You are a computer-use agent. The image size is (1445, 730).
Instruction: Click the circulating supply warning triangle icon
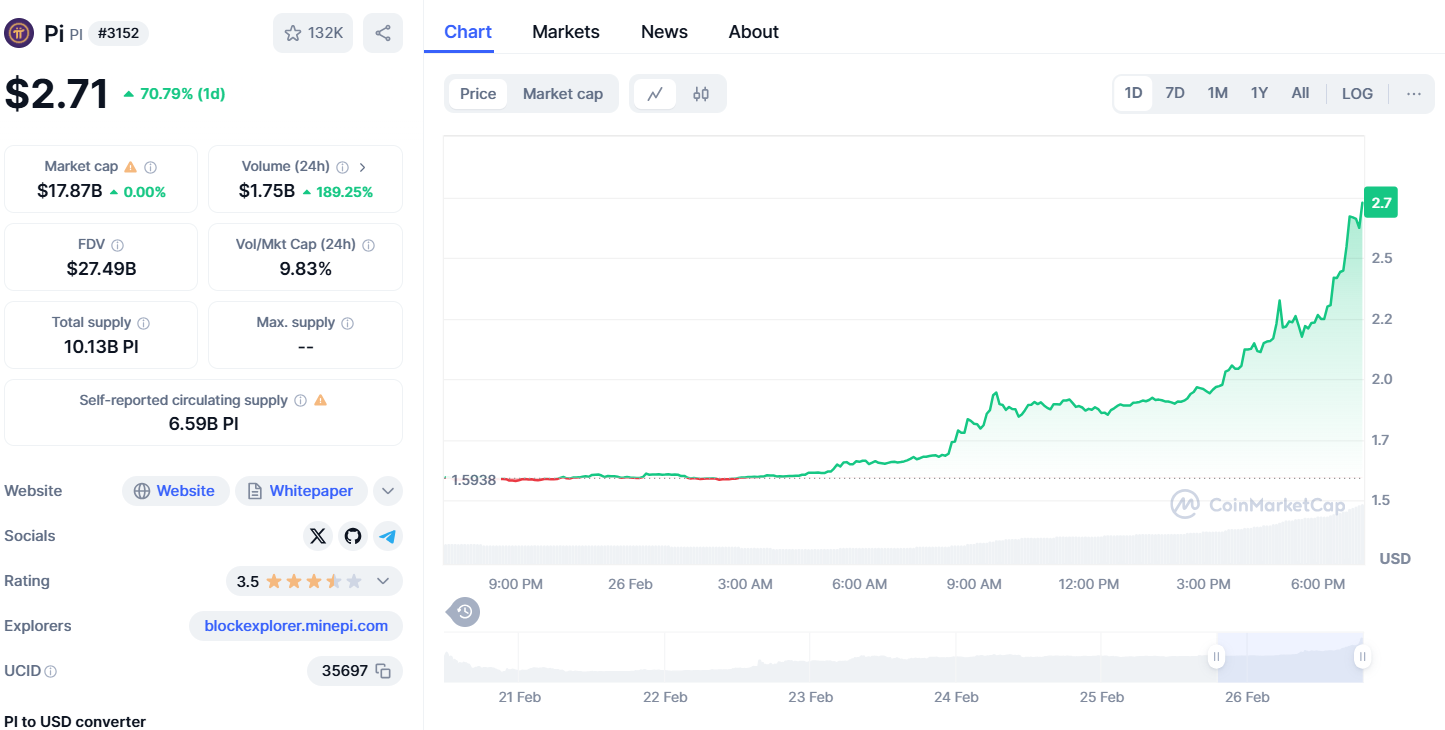321,400
